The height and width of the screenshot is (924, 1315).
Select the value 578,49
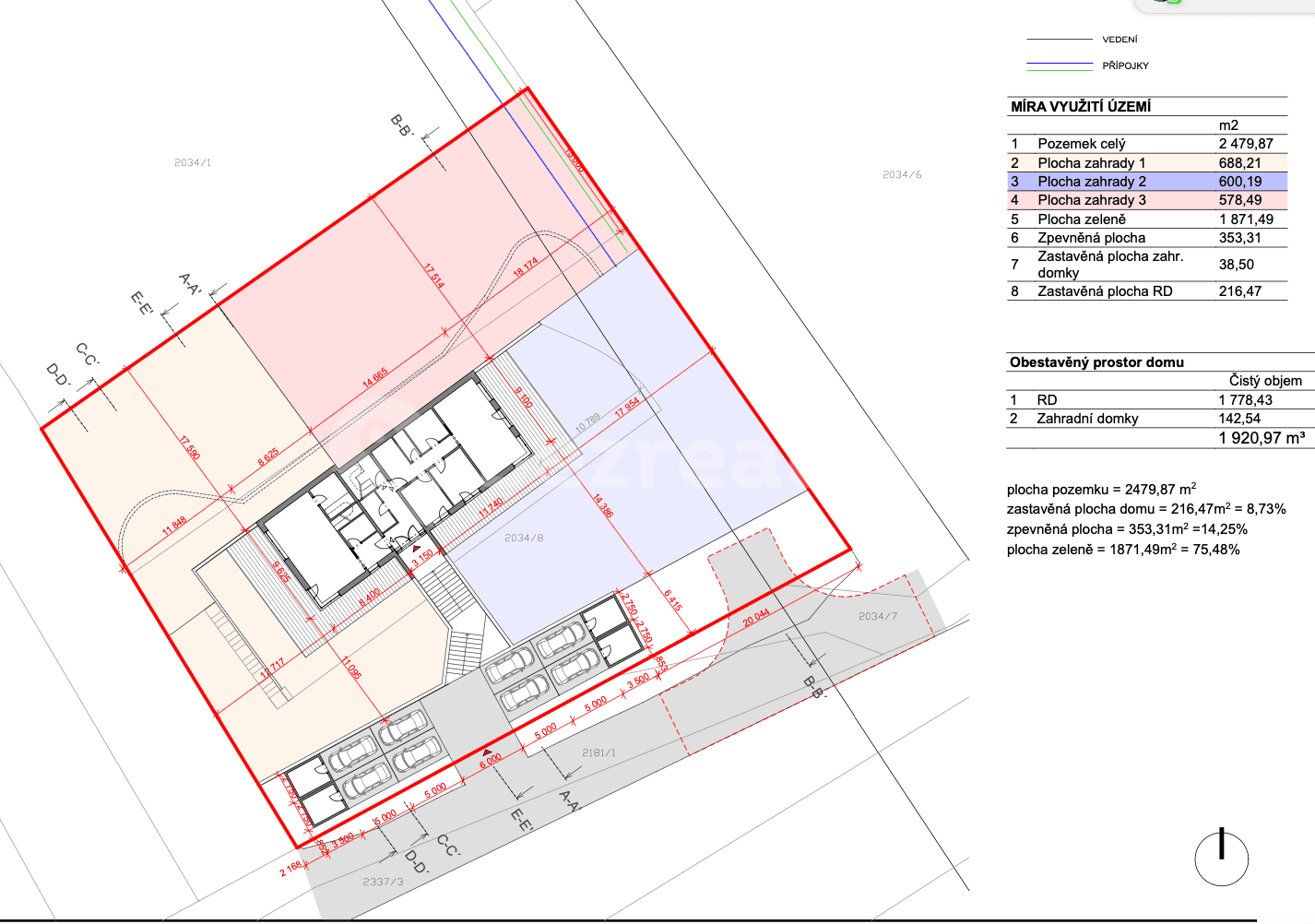[1240, 200]
